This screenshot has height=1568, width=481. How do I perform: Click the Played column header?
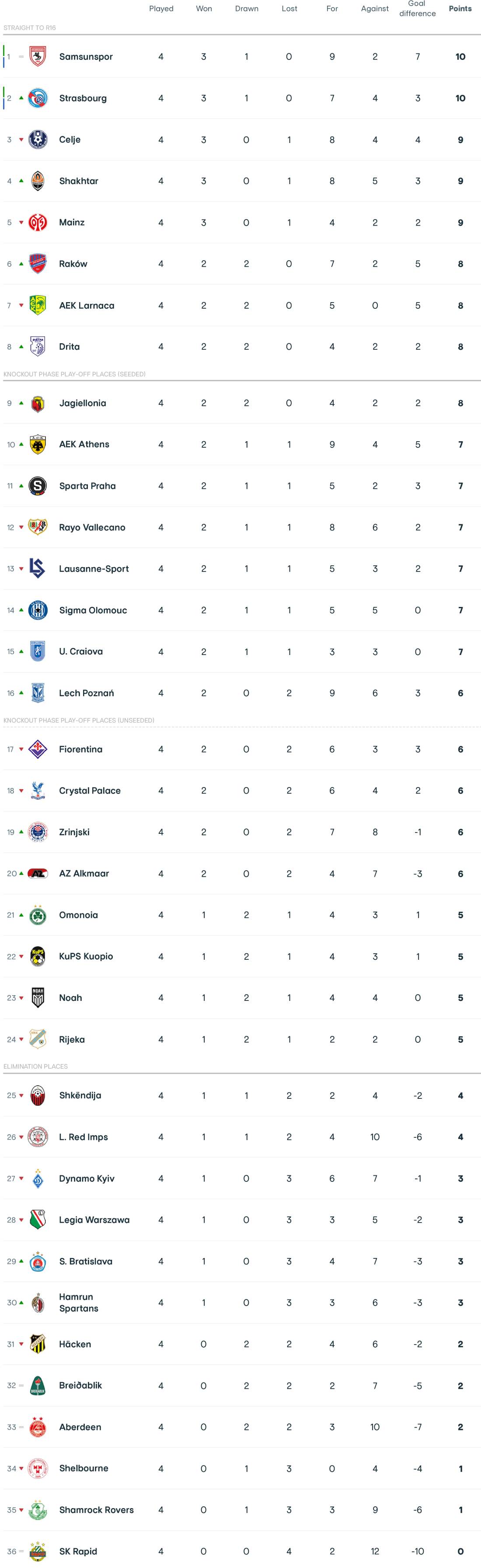(x=161, y=8)
